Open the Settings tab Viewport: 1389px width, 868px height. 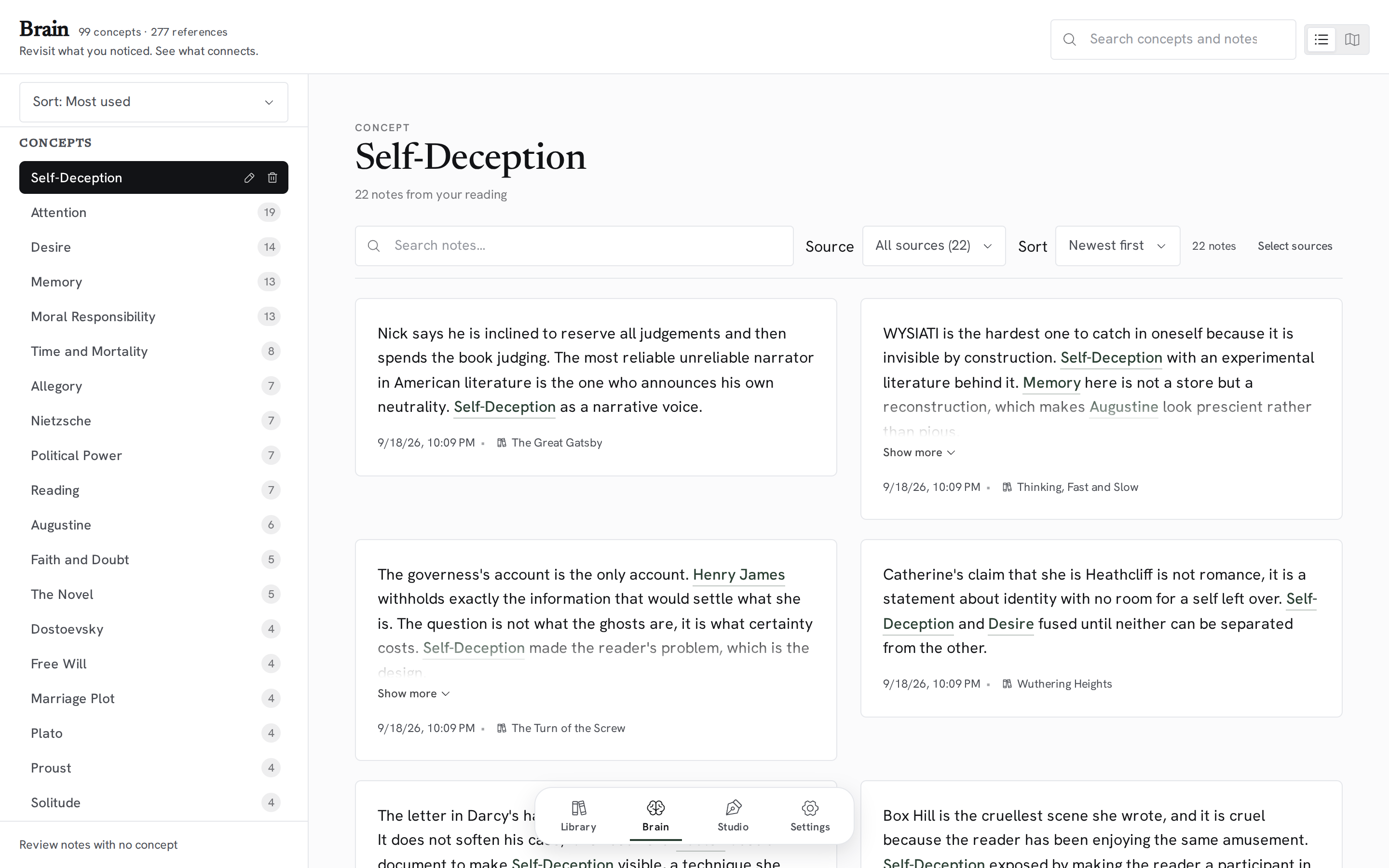tap(810, 816)
